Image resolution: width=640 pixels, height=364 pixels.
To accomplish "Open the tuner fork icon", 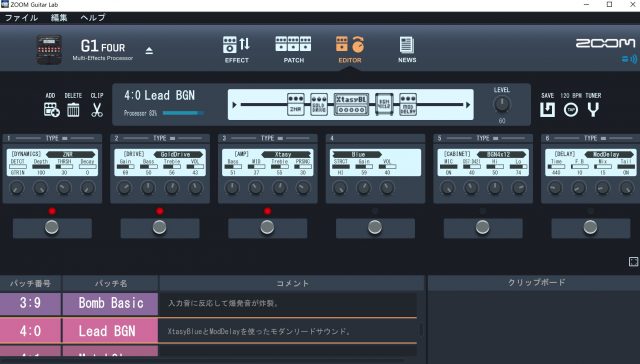I will (593, 110).
